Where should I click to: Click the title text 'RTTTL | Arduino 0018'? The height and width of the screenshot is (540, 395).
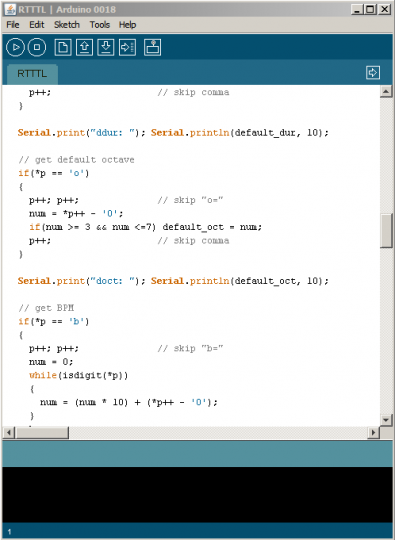[67, 9]
